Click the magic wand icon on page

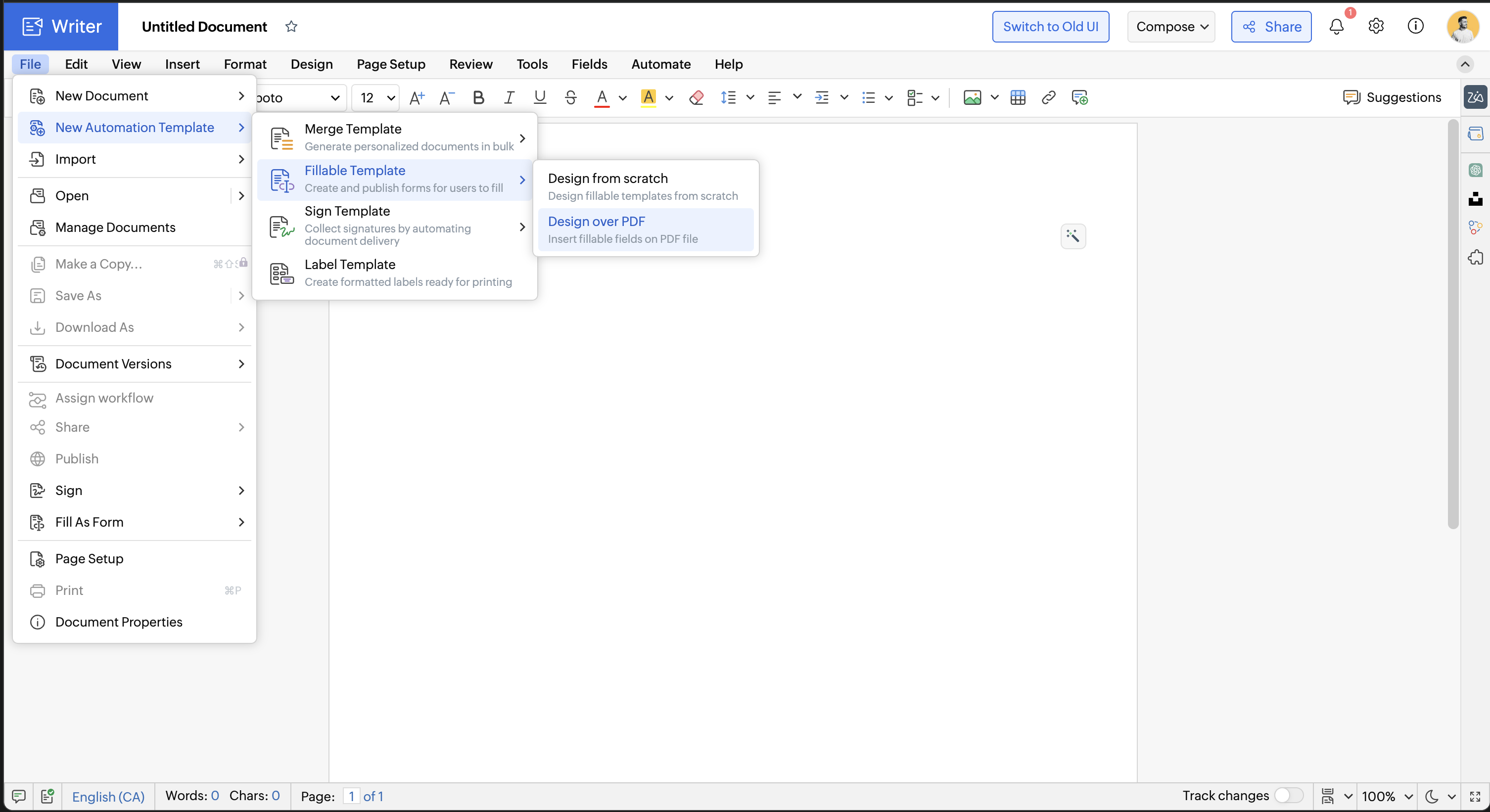[x=1072, y=236]
